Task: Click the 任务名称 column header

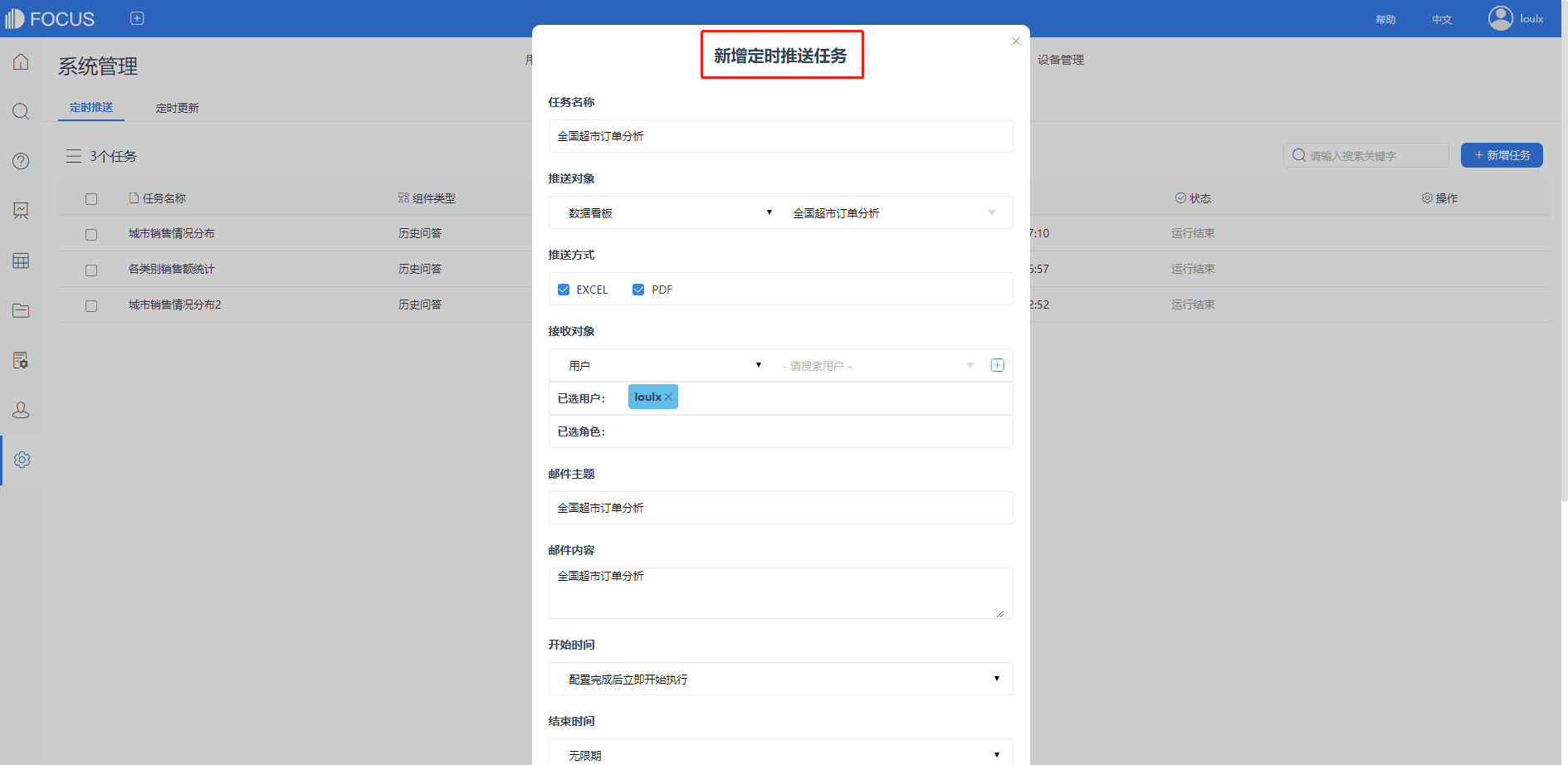Action: (158, 198)
